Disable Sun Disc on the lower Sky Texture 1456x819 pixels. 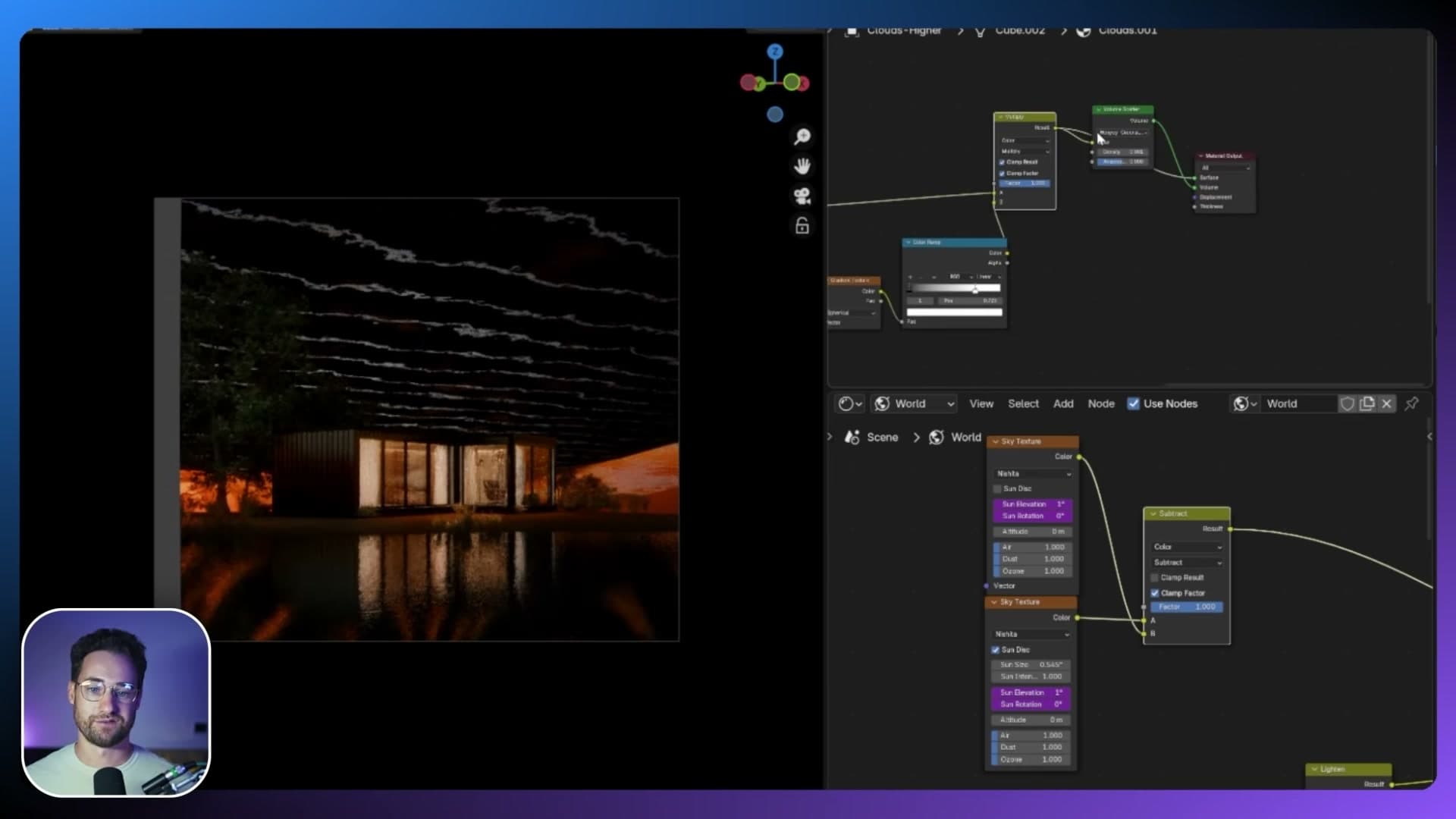[996, 650]
